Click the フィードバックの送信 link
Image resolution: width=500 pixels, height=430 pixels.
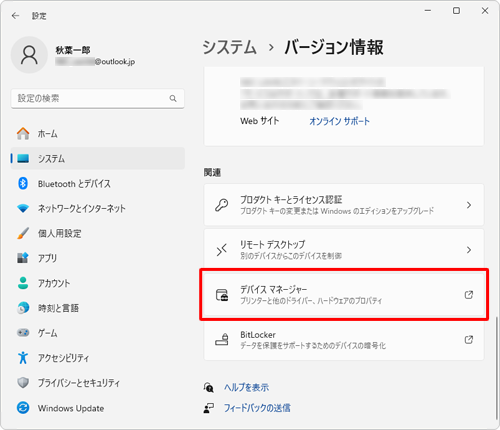tap(257, 408)
